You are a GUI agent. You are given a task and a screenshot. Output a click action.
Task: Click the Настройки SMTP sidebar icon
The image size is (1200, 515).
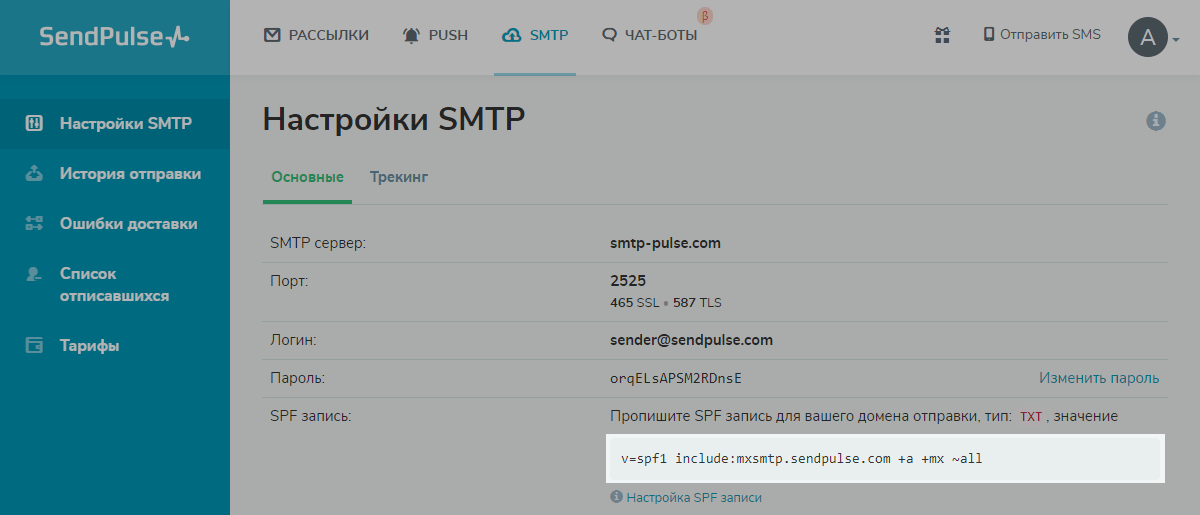pyautogui.click(x=34, y=124)
